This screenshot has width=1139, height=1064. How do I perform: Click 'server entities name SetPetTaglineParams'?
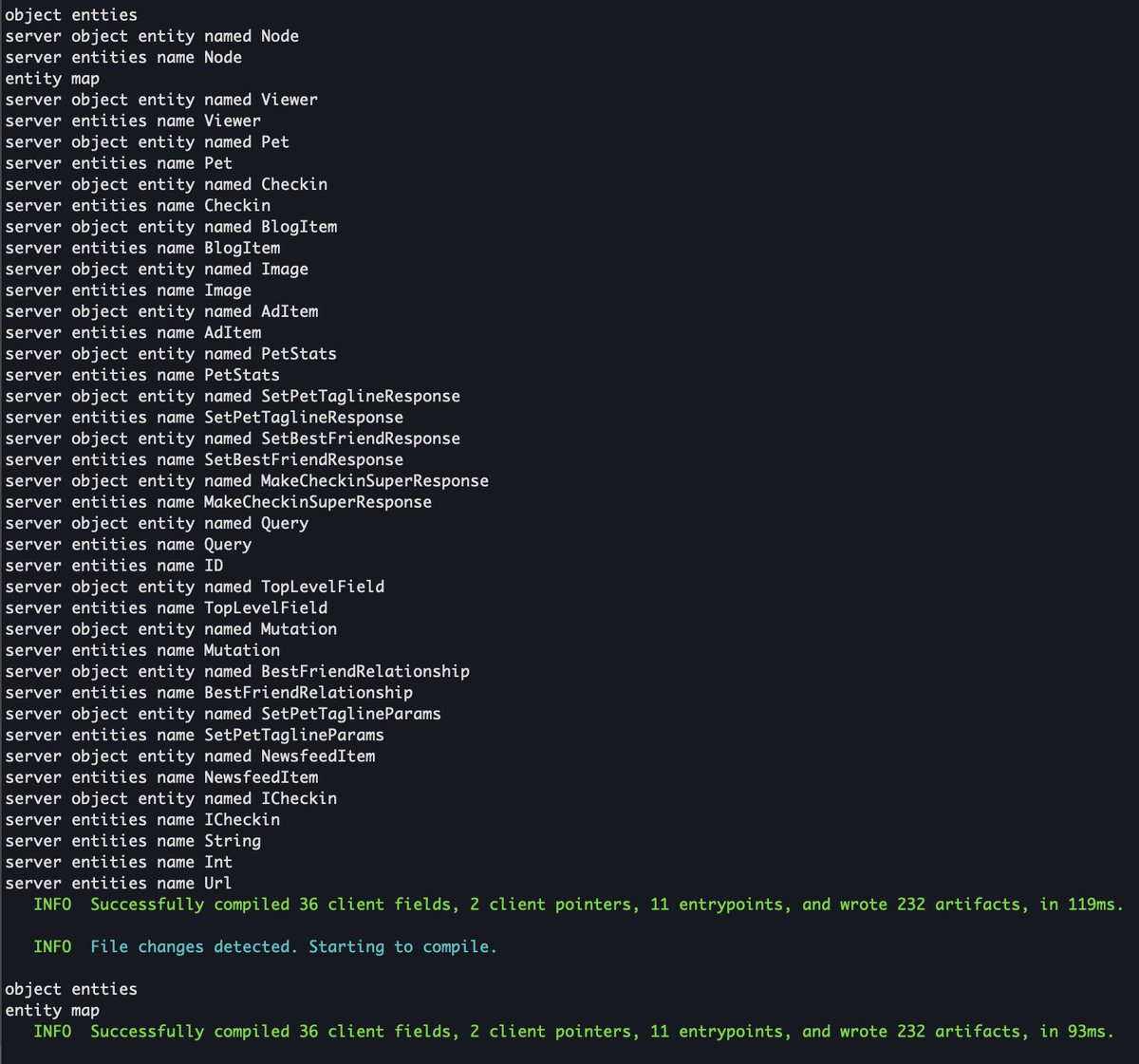pyautogui.click(x=195, y=736)
